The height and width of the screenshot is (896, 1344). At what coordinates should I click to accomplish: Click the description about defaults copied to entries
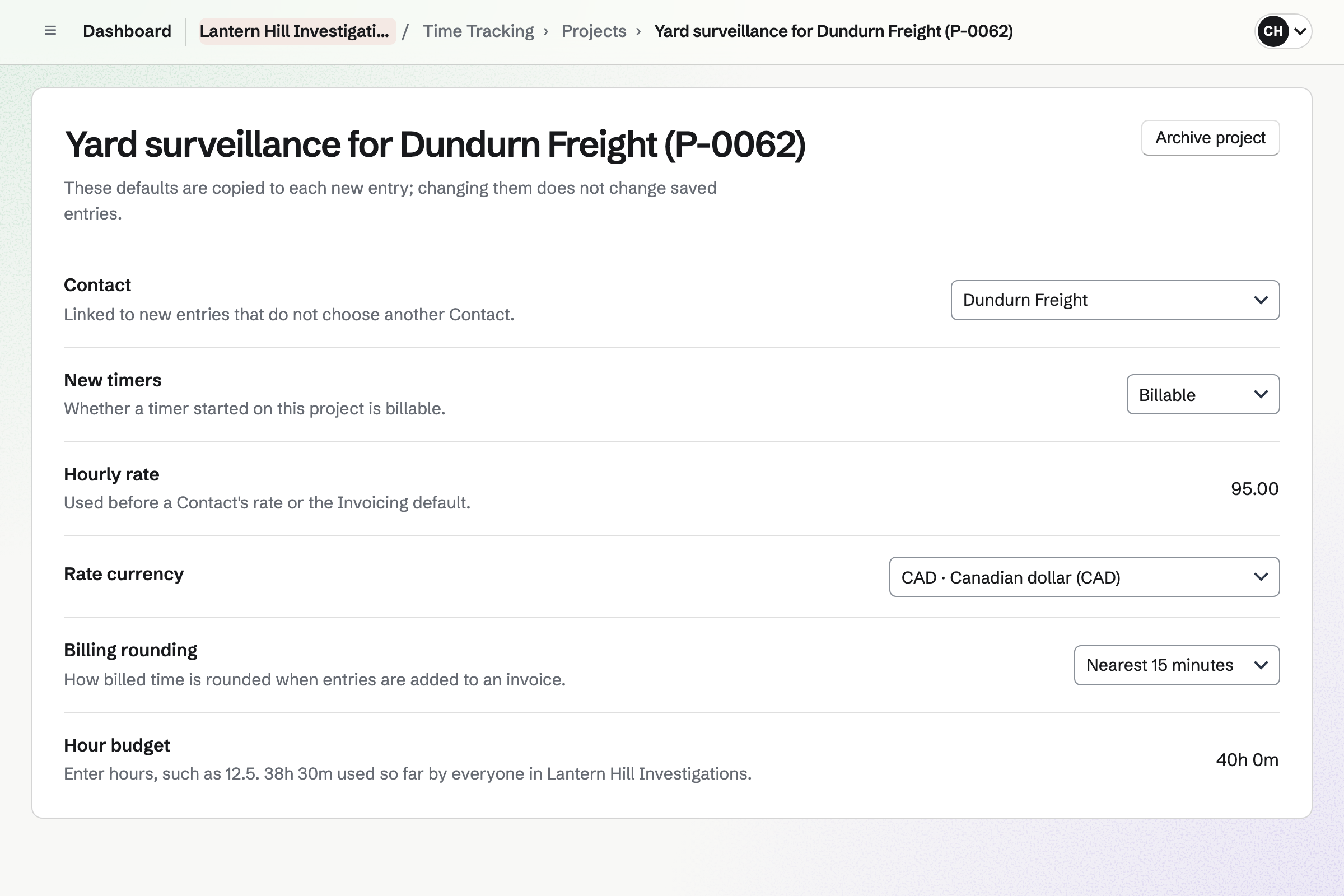[x=390, y=200]
